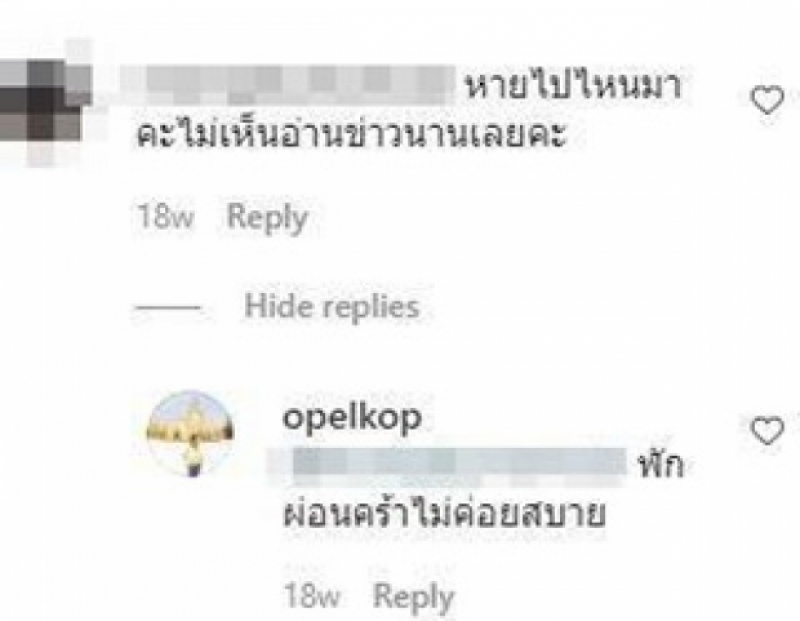The height and width of the screenshot is (621, 800).
Task: Click the 18w timestamp under opelkop's reply
Action: [311, 595]
